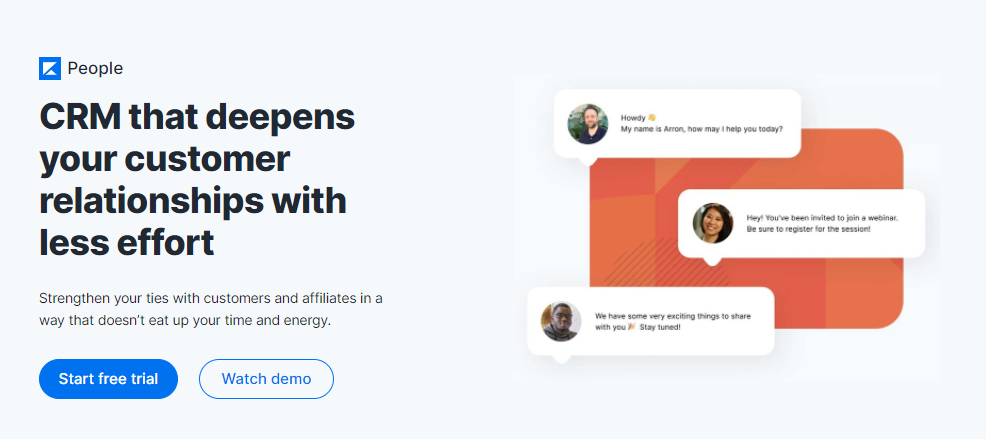This screenshot has width=986, height=439.
Task: Click the tail pointer under bottom chat bubble
Action: 561,358
